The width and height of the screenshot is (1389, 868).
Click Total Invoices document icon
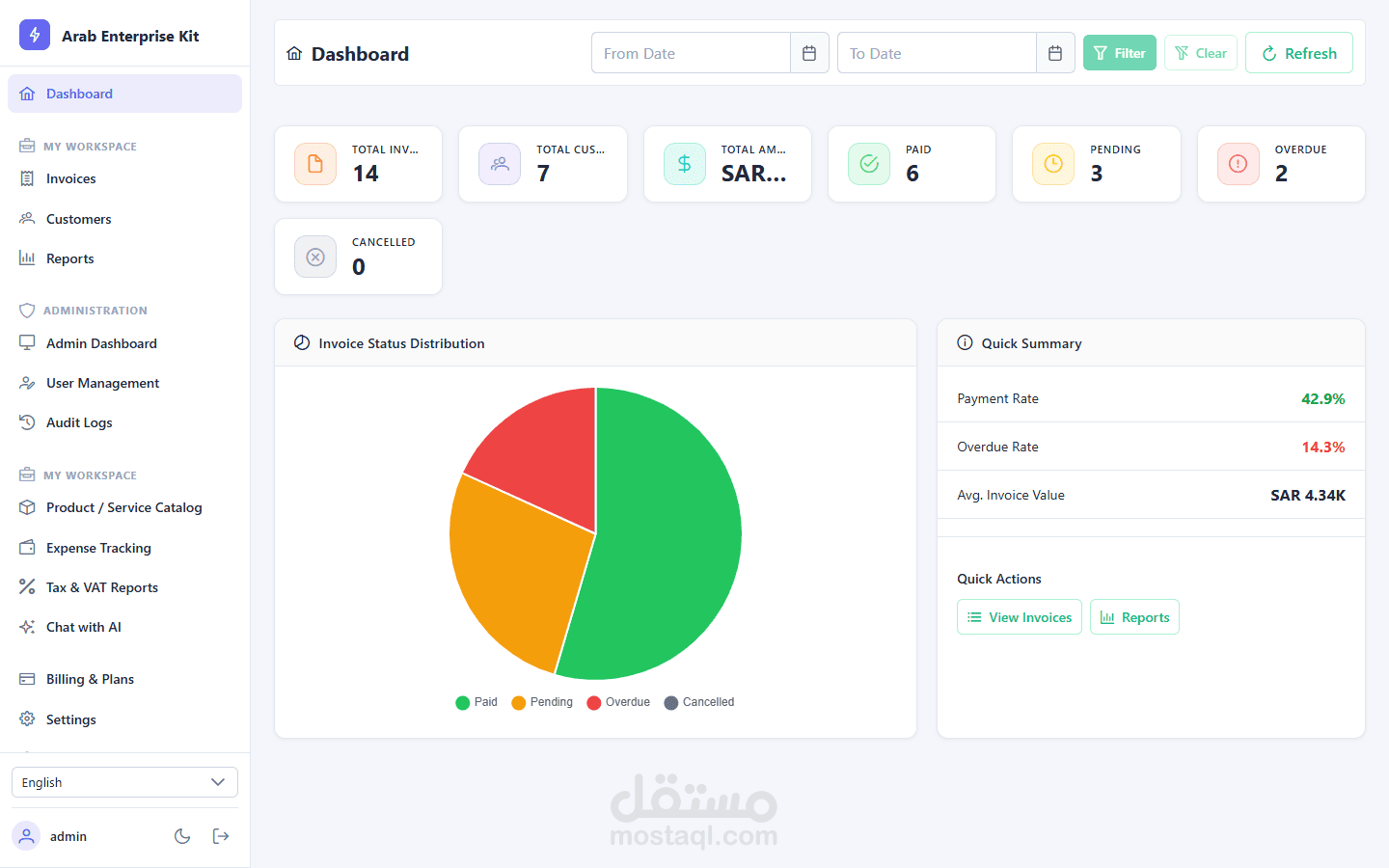(x=315, y=164)
